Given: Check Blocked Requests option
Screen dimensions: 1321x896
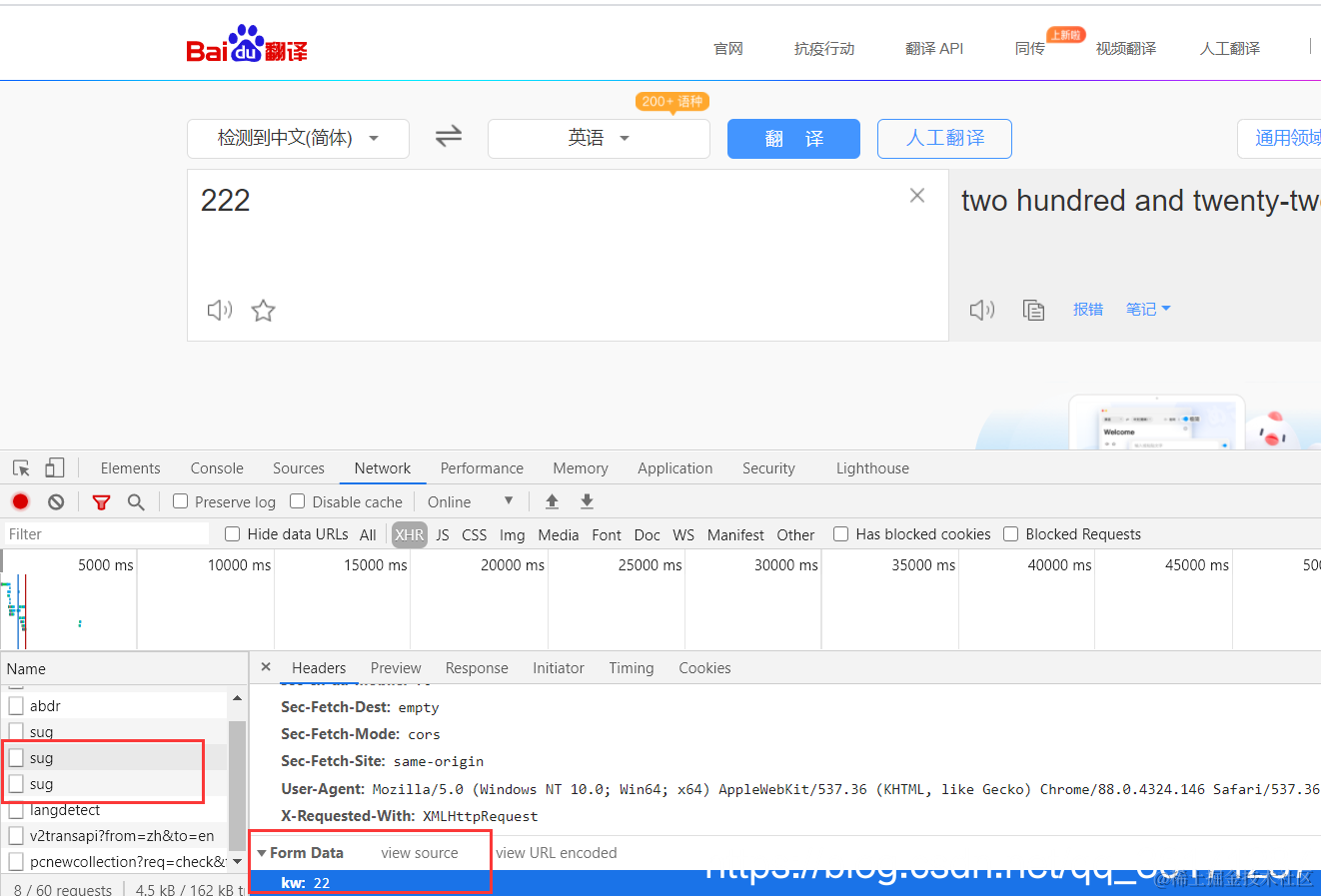Looking at the screenshot, I should tap(1011, 533).
